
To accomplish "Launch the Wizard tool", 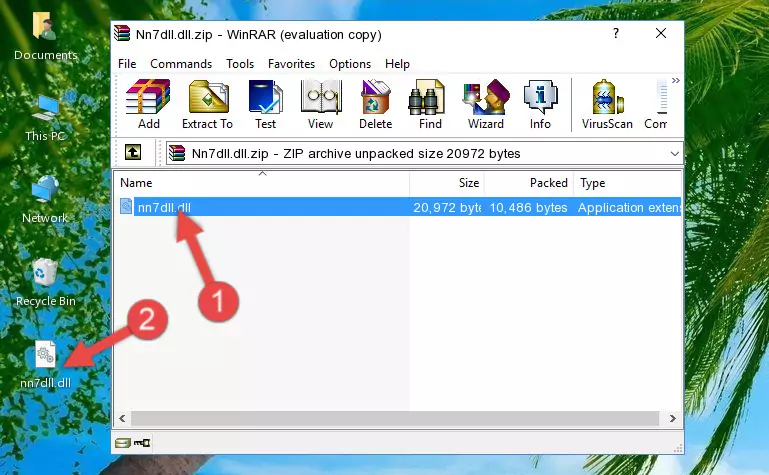I will coord(486,104).
